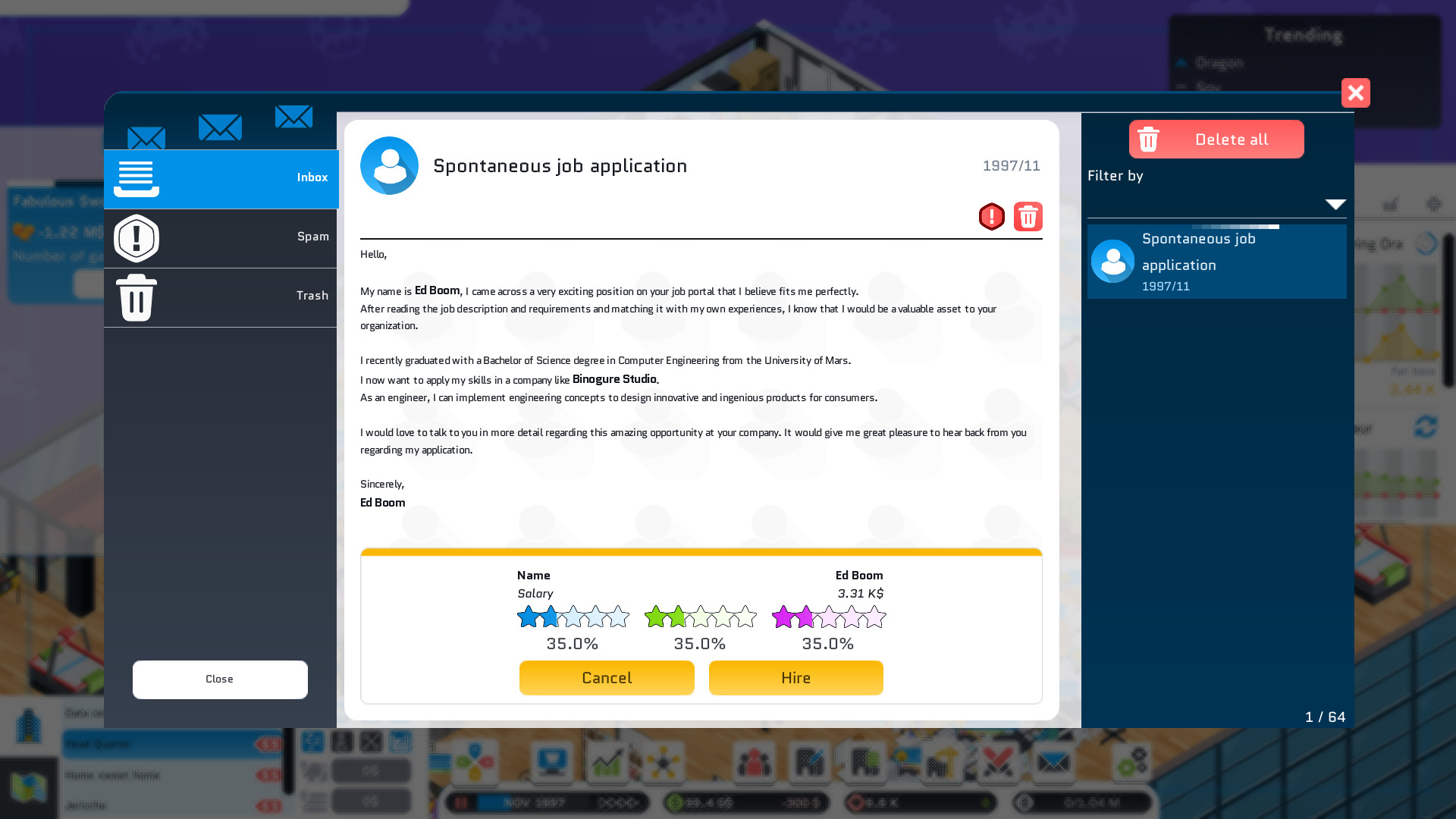The image size is (1456, 819).
Task: Select the Hire button for Ed Boom
Action: click(795, 677)
